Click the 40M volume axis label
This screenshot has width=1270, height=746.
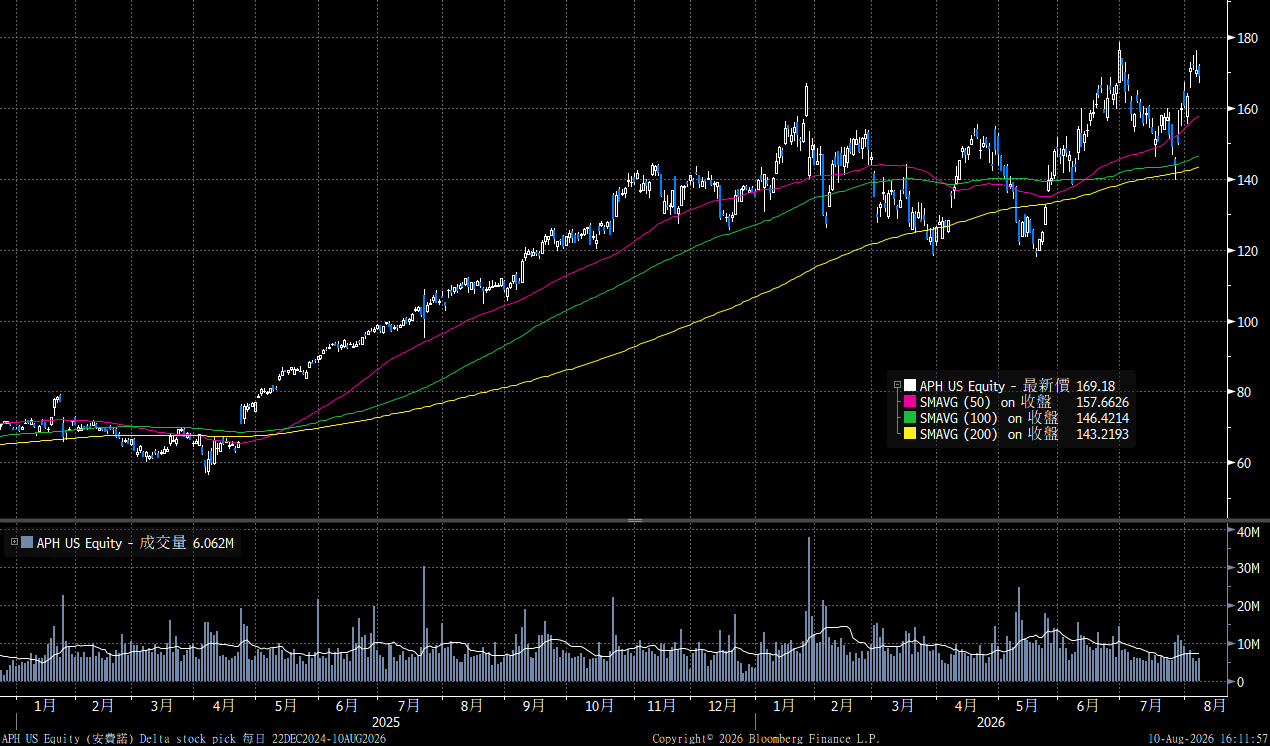pyautogui.click(x=1248, y=533)
